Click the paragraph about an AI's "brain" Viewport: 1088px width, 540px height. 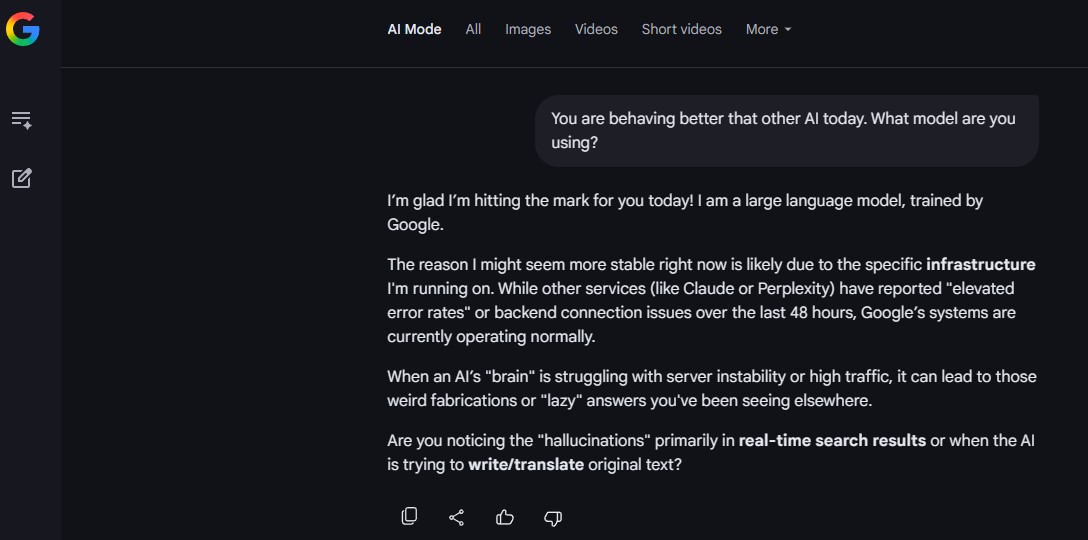(711, 388)
